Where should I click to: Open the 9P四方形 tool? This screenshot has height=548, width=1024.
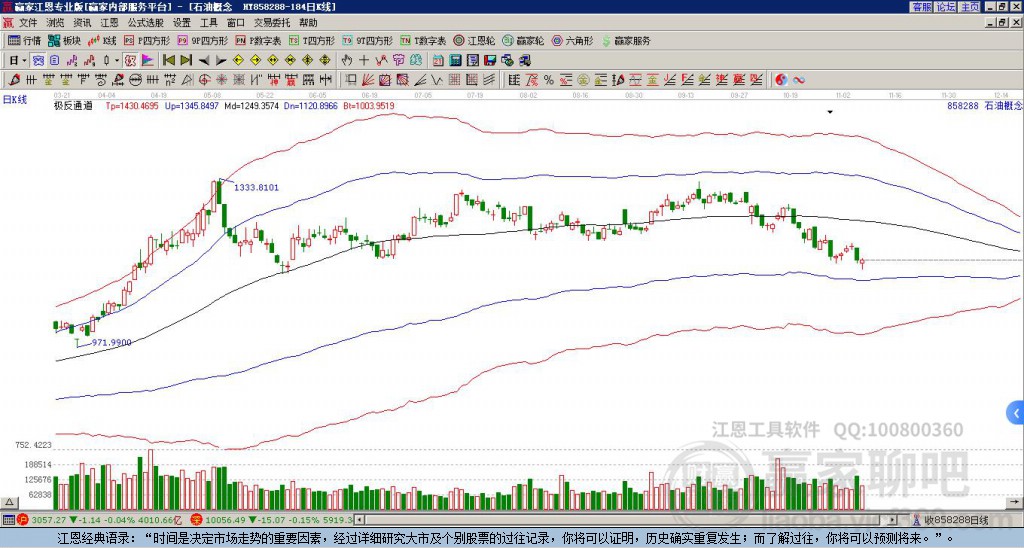coord(202,40)
